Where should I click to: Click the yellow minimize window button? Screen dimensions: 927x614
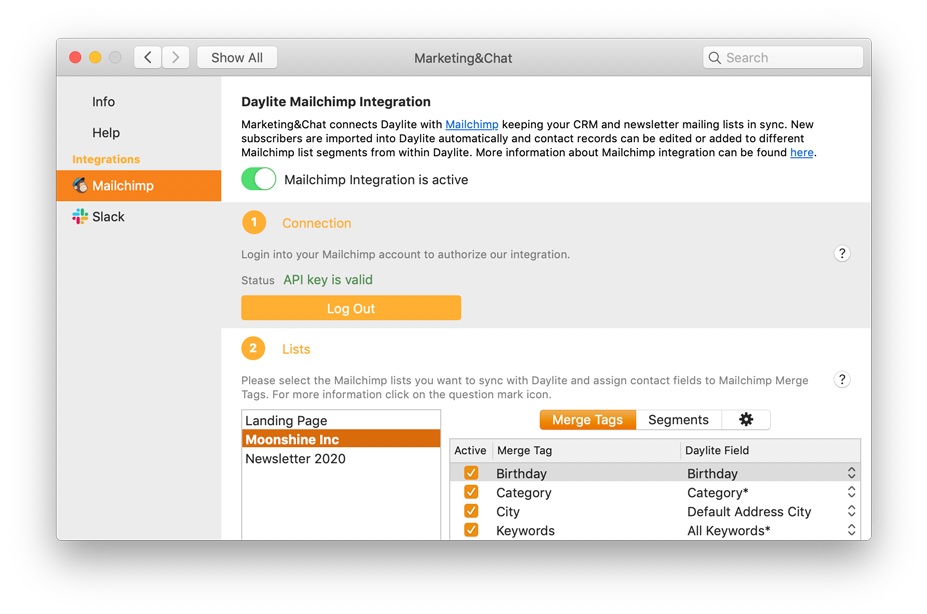95,57
